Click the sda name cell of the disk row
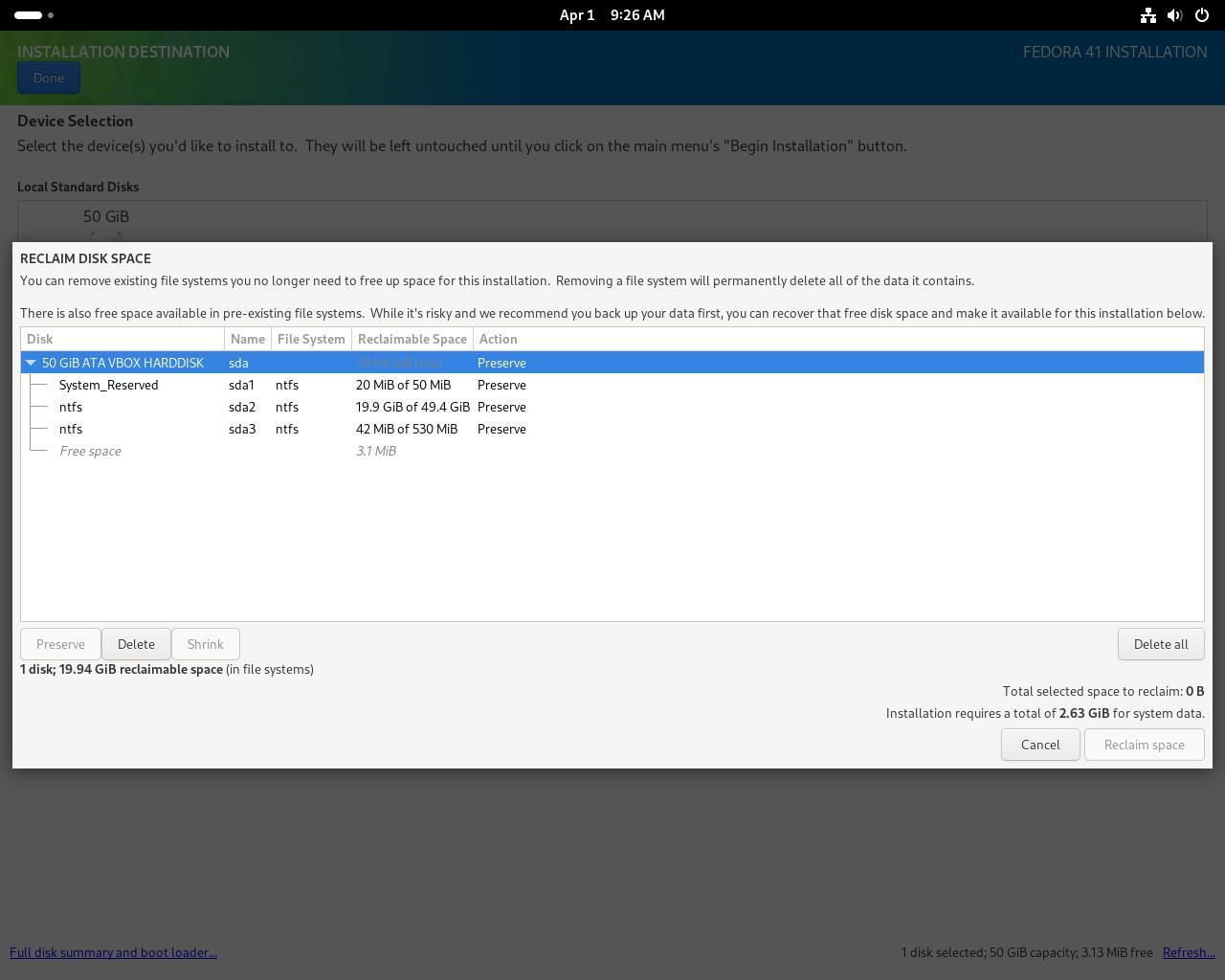The height and width of the screenshot is (980, 1225). click(x=238, y=363)
